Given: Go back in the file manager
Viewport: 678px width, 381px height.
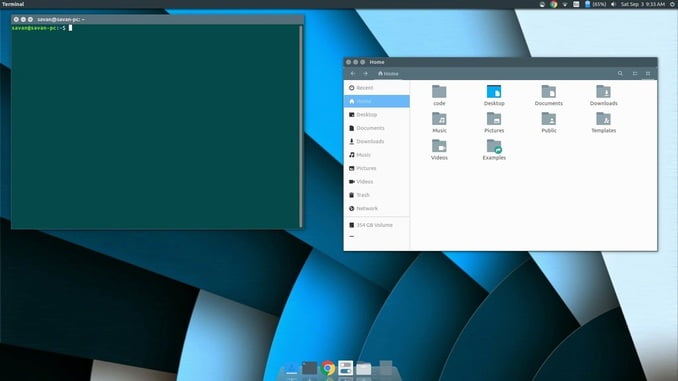Looking at the screenshot, I should click(353, 74).
